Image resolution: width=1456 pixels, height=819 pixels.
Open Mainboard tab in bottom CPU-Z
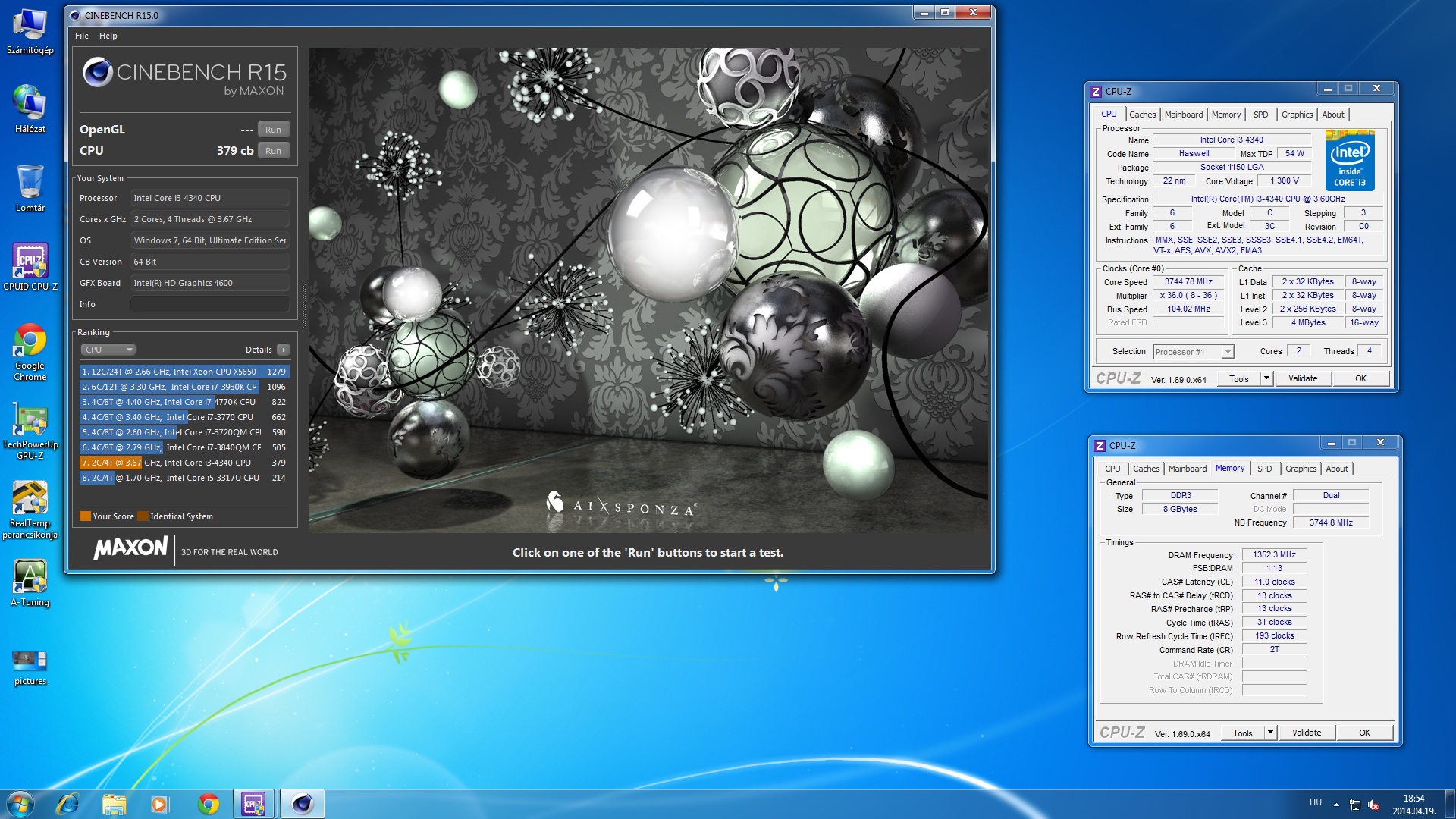(x=1188, y=469)
